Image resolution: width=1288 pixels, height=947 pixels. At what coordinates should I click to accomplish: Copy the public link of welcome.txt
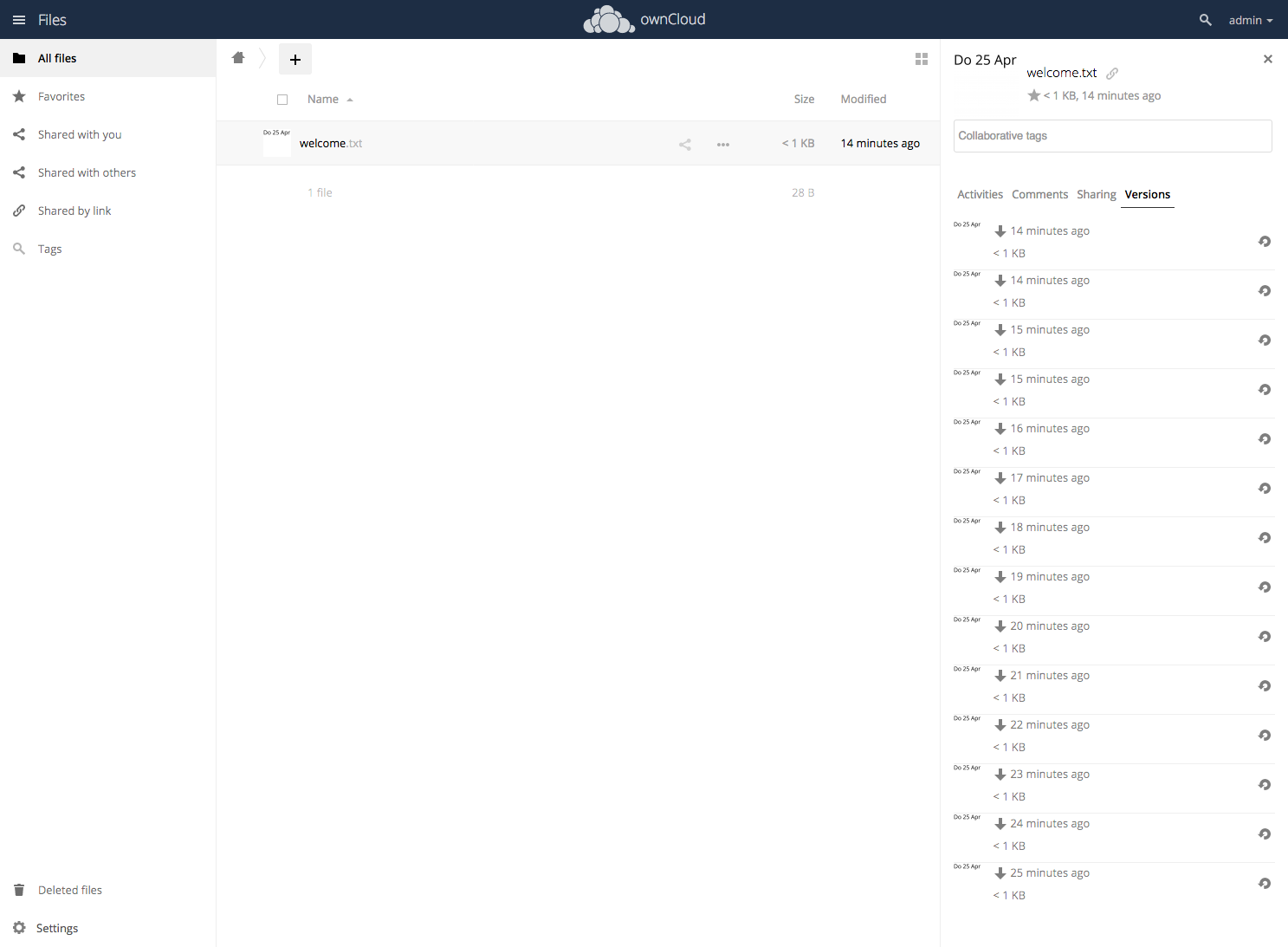(1112, 73)
